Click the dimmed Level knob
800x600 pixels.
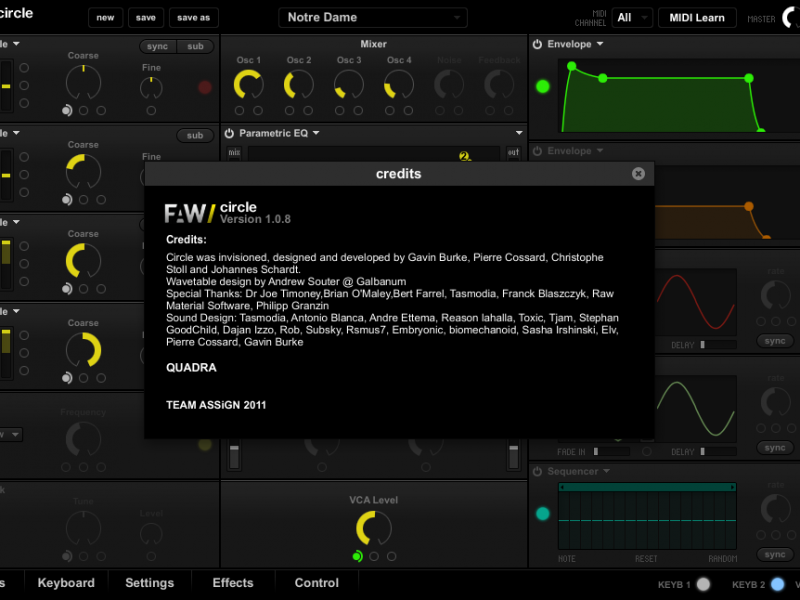(151, 534)
